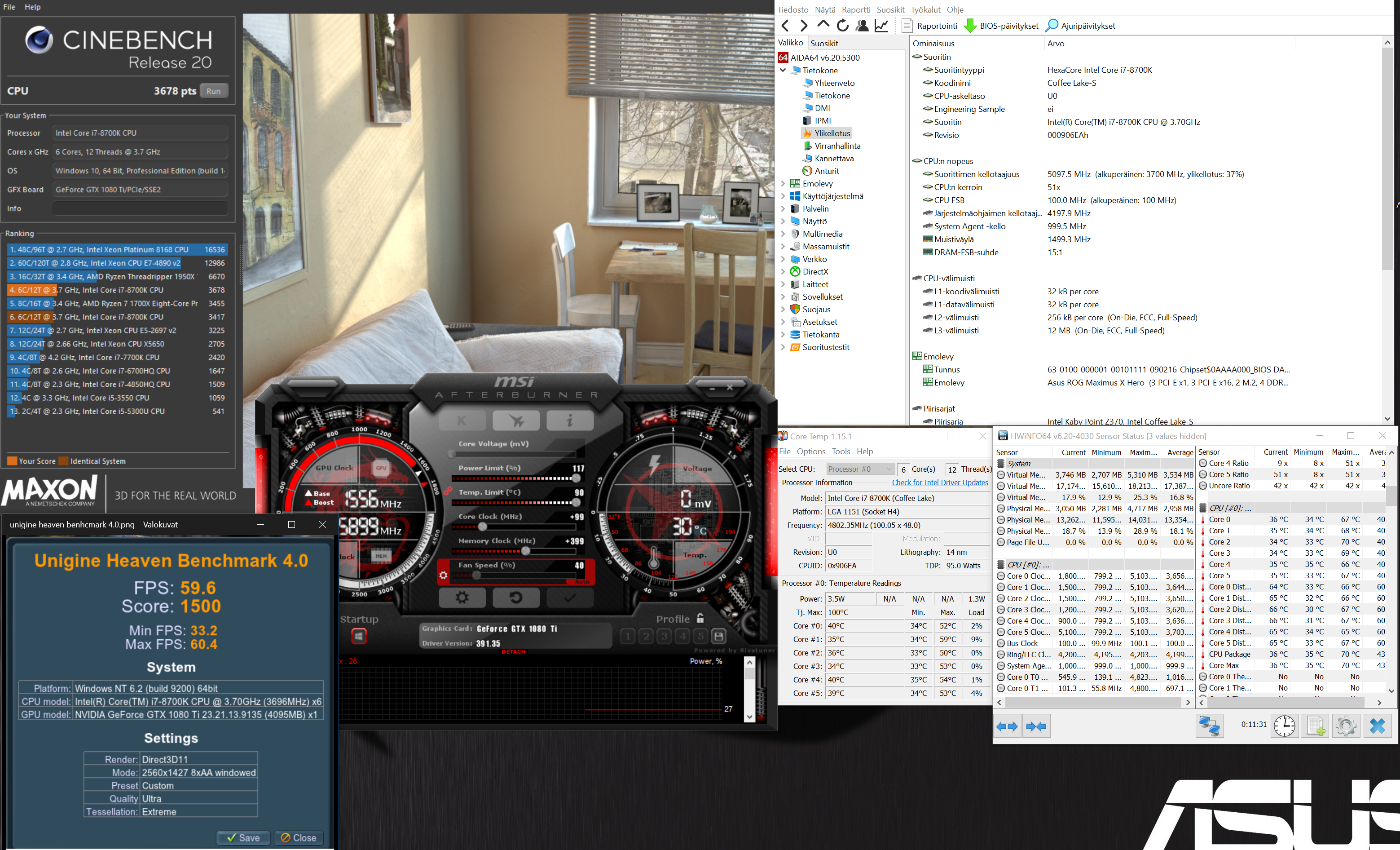Select Afterburner profile slot 5
This screenshot has width=1400, height=850.
(700, 636)
